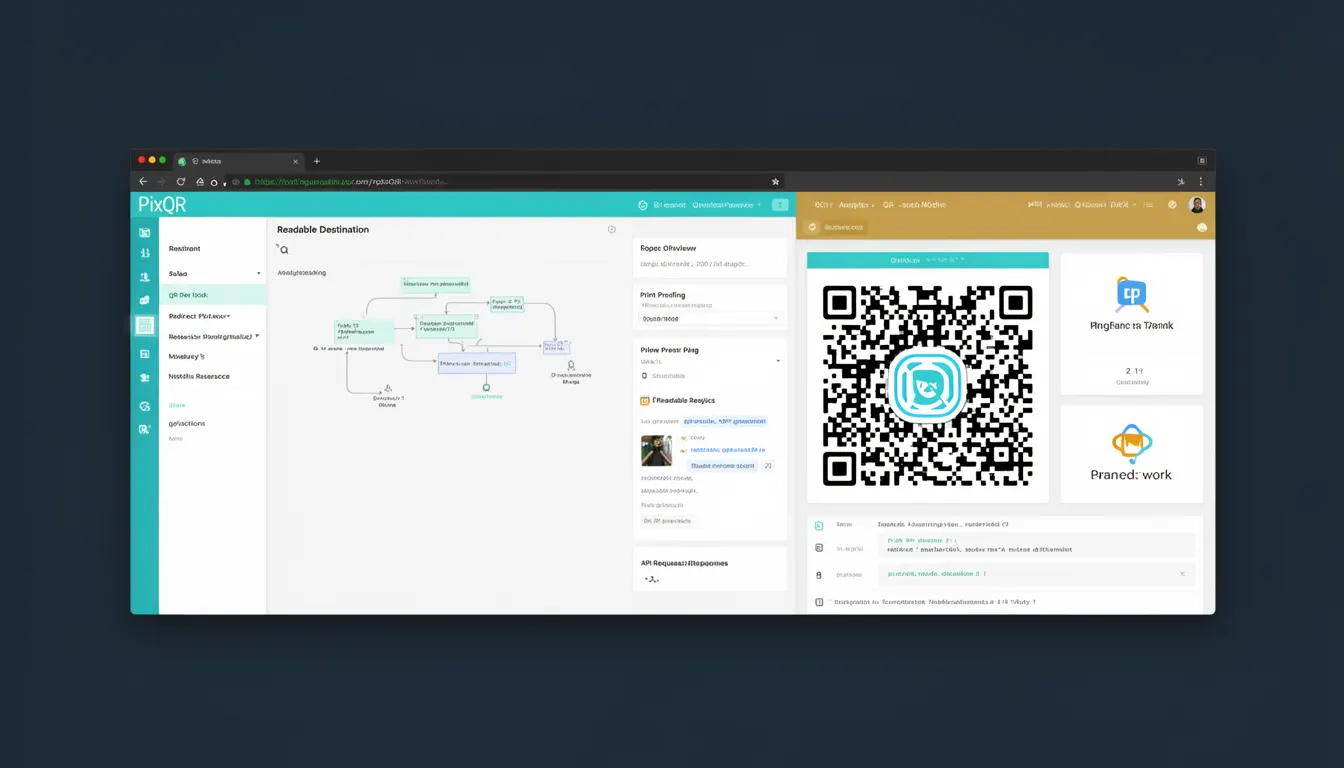Viewport: 1344px width, 768px height.
Task: Select the blue node in the flow diagram
Action: [476, 363]
